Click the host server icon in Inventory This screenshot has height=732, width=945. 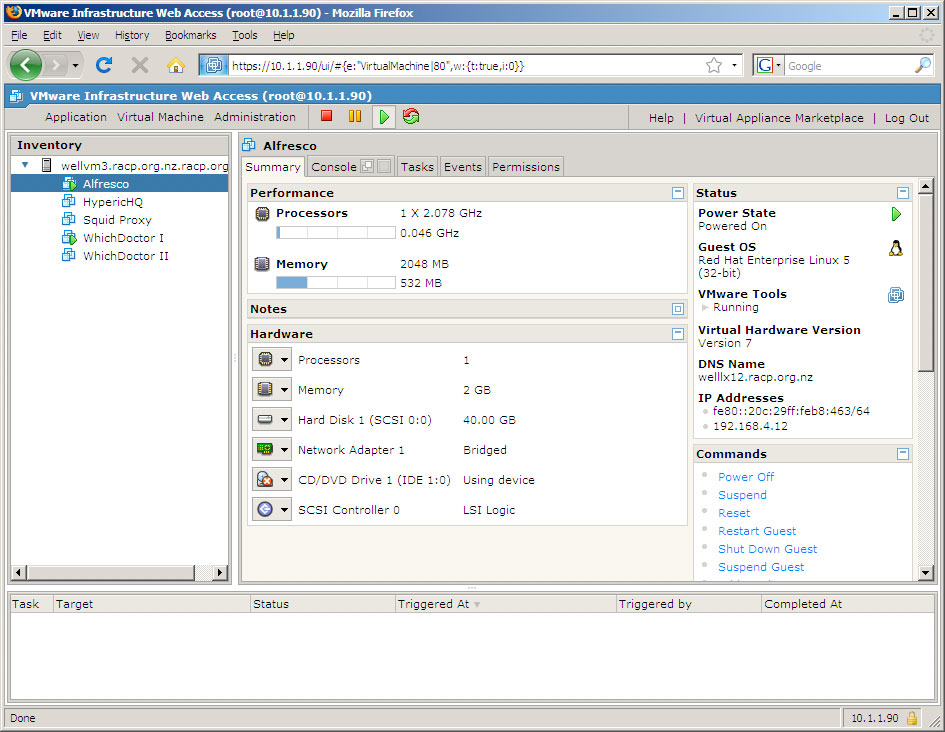[x=46, y=165]
